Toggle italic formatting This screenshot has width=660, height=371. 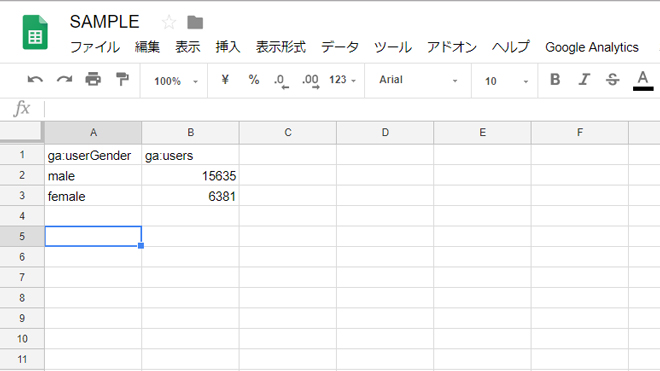click(584, 80)
